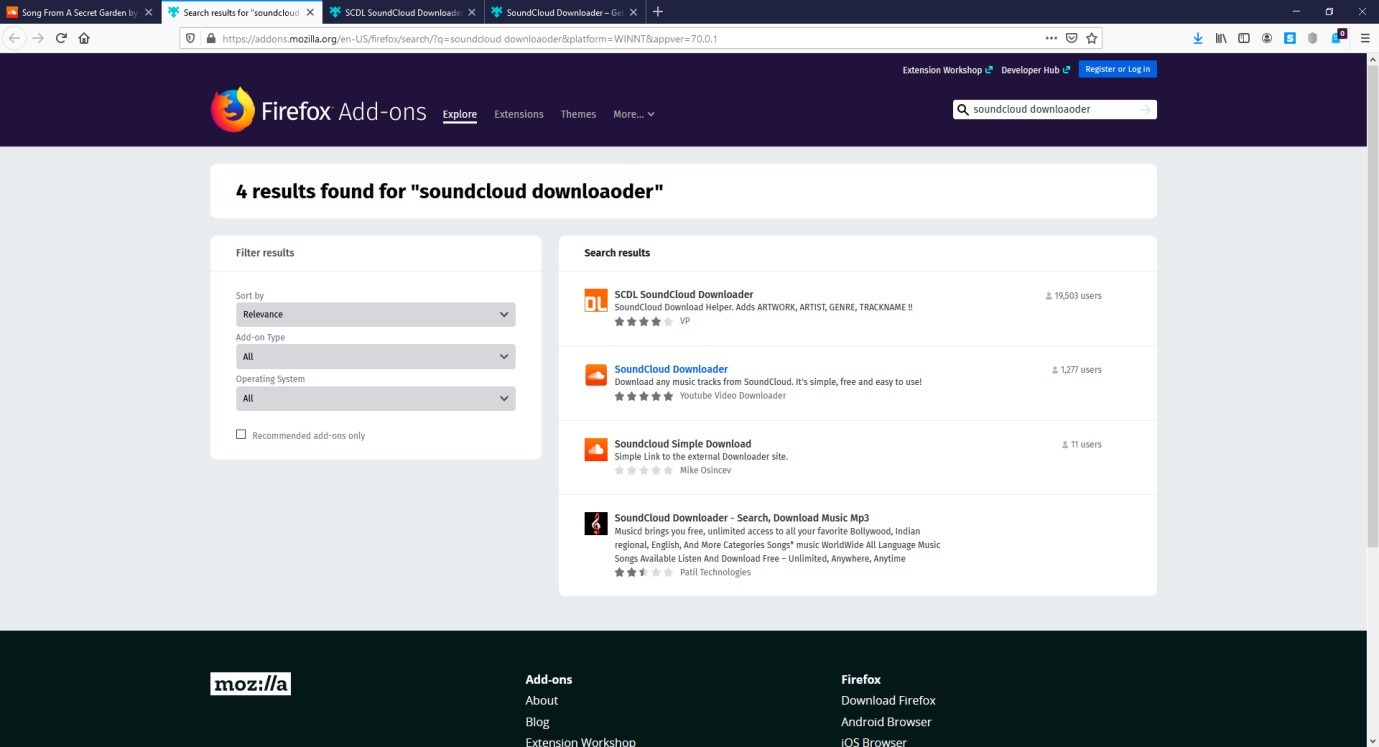Click the 19,503 users count
This screenshot has height=747, width=1379.
point(1073,296)
